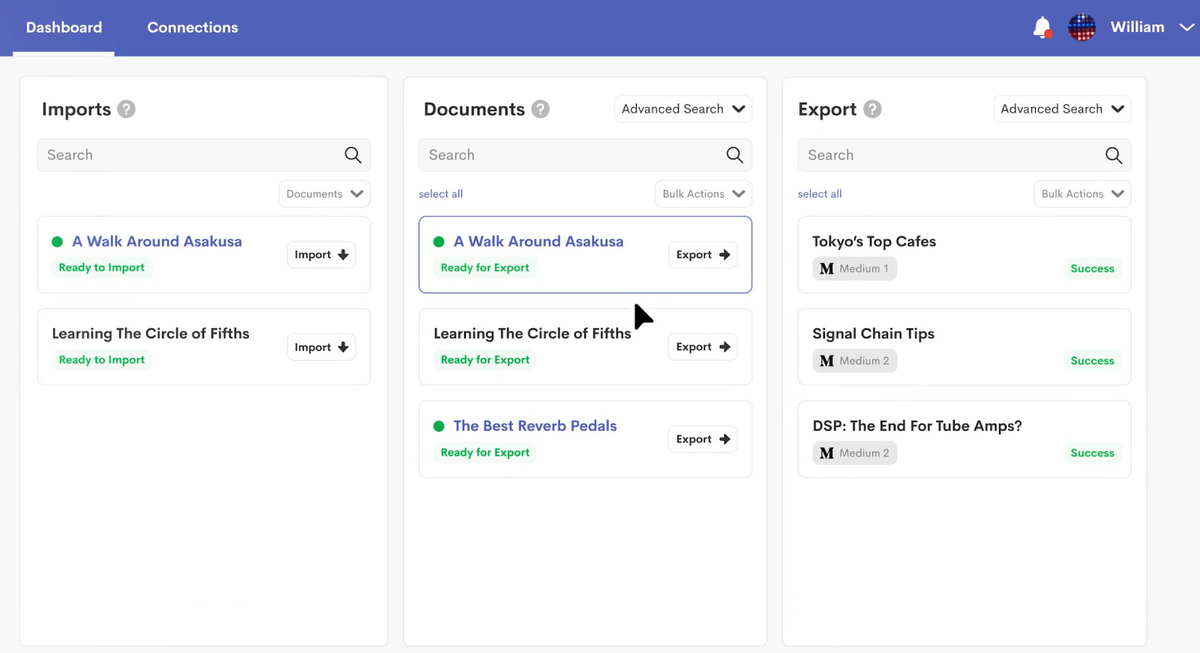This screenshot has width=1200, height=653.
Task: Click Medium 2 badge on Signal Chain Tips
Action: [855, 361]
